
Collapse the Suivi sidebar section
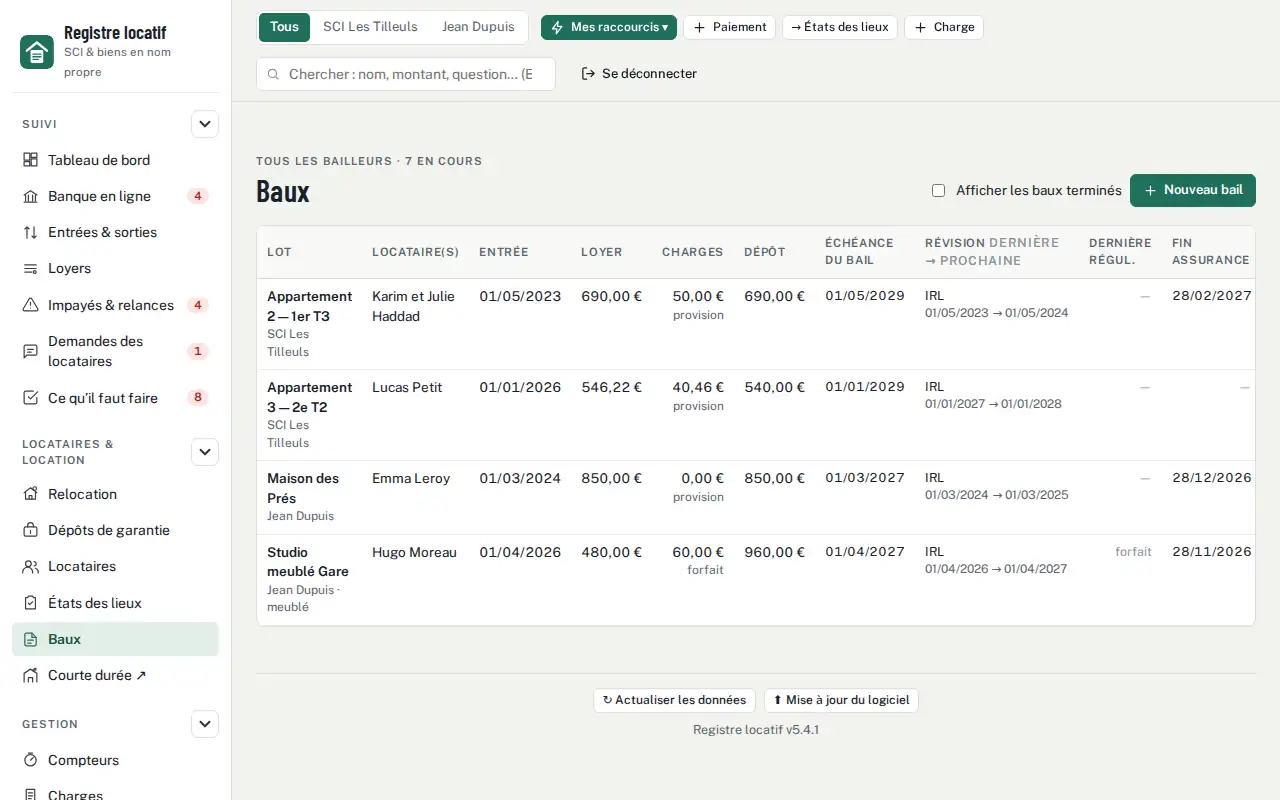[x=205, y=124]
